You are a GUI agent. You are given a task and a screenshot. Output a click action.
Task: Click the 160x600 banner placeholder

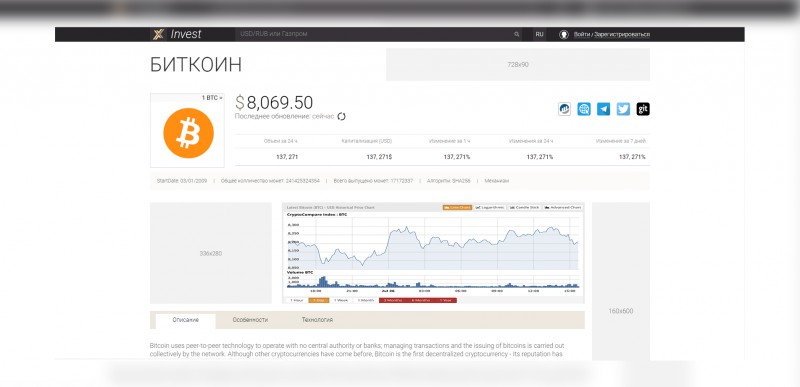click(621, 280)
